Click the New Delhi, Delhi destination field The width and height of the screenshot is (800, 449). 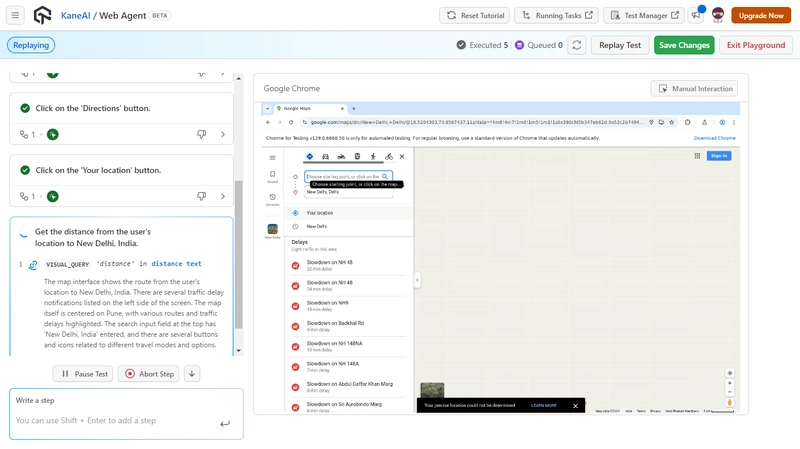point(348,192)
